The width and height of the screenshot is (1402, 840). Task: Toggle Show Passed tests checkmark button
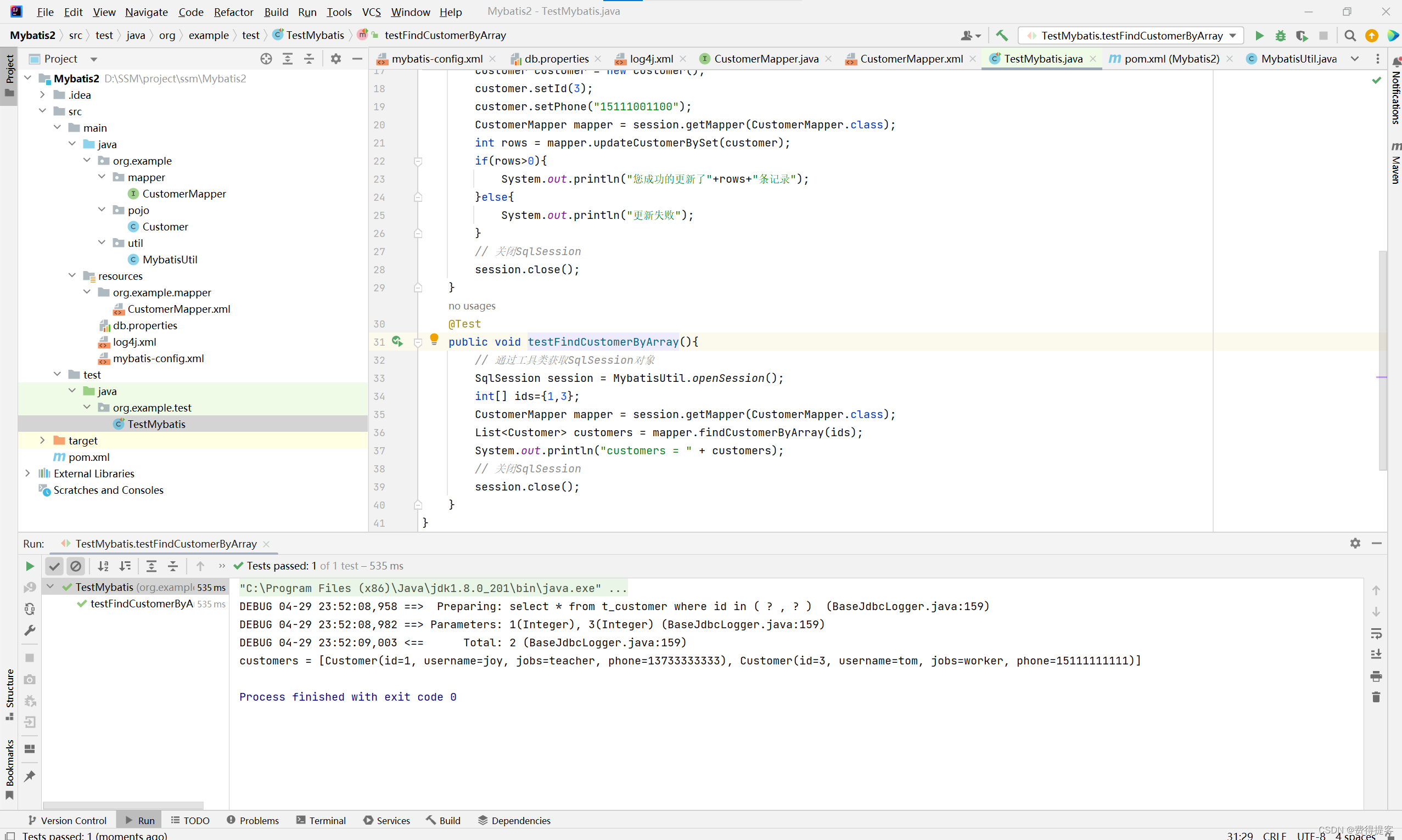click(54, 566)
